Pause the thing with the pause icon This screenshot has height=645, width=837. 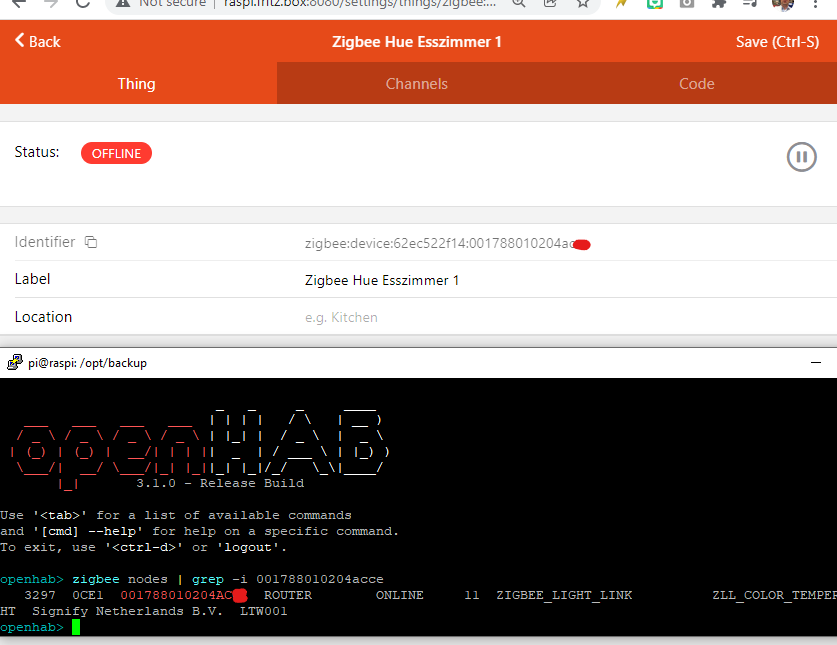click(801, 157)
